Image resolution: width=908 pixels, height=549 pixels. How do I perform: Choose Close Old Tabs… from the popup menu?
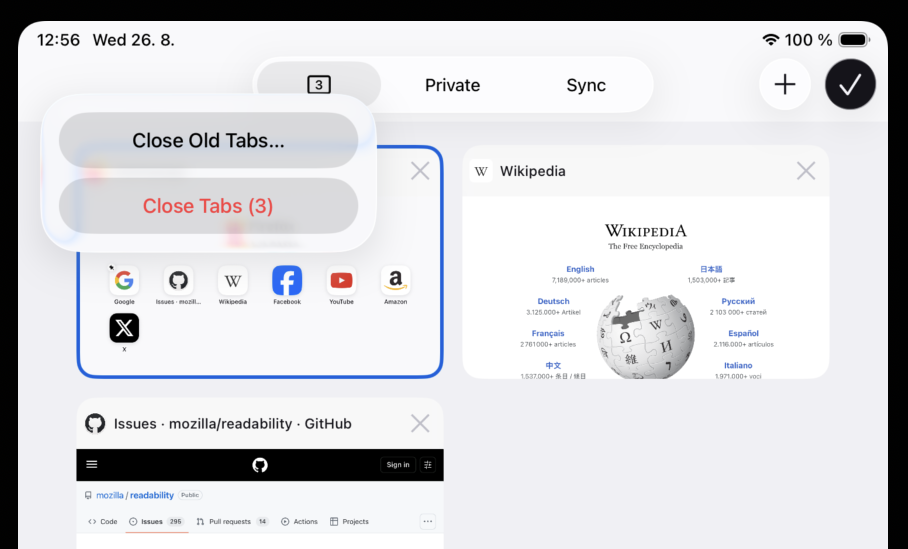click(208, 140)
